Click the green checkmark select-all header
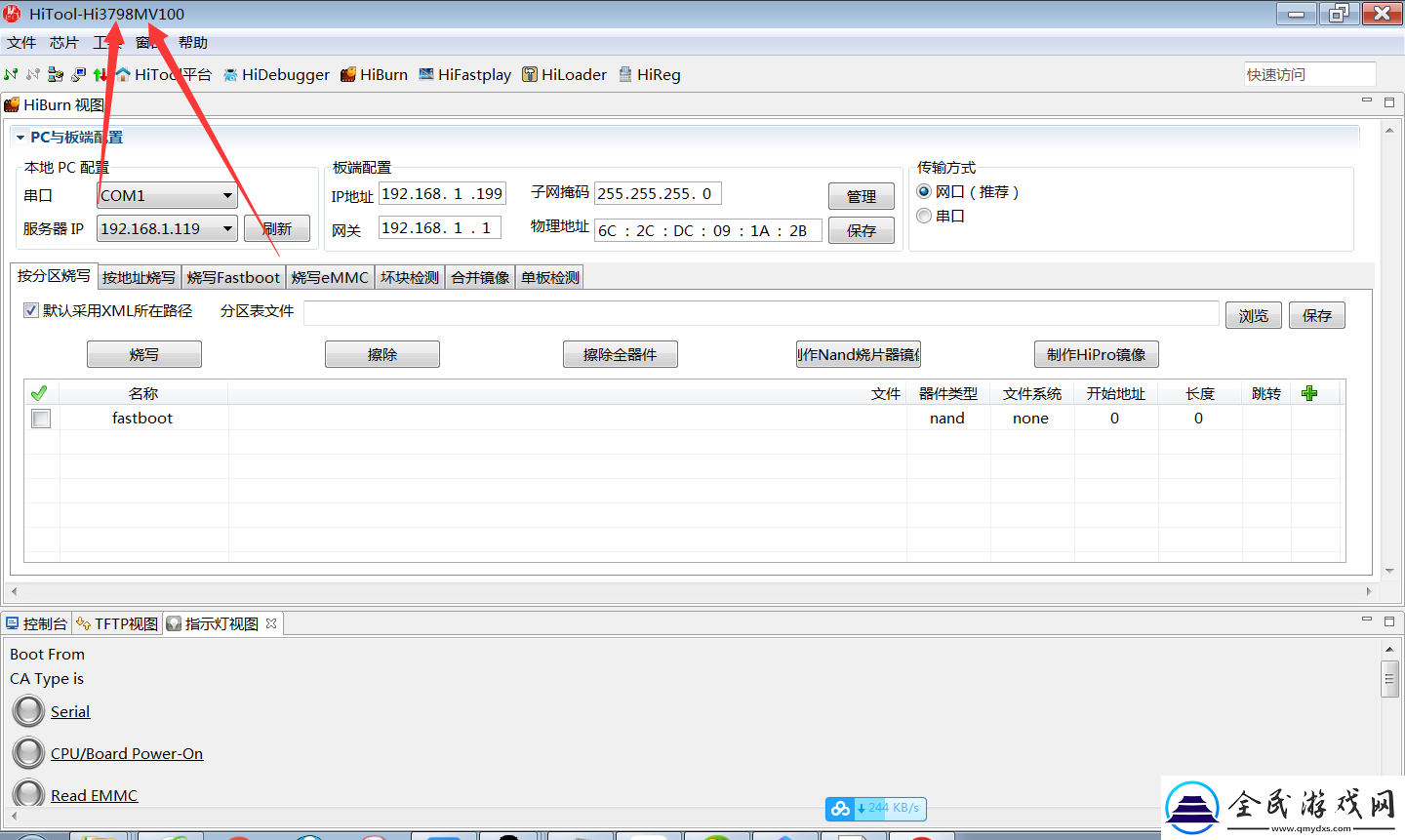This screenshot has width=1405, height=840. click(x=39, y=393)
